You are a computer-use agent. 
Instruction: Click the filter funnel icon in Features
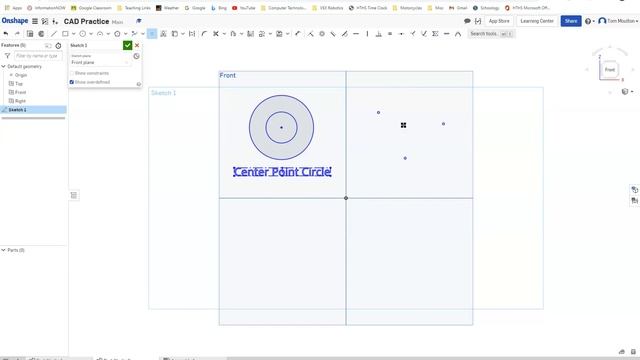[x=7, y=56]
